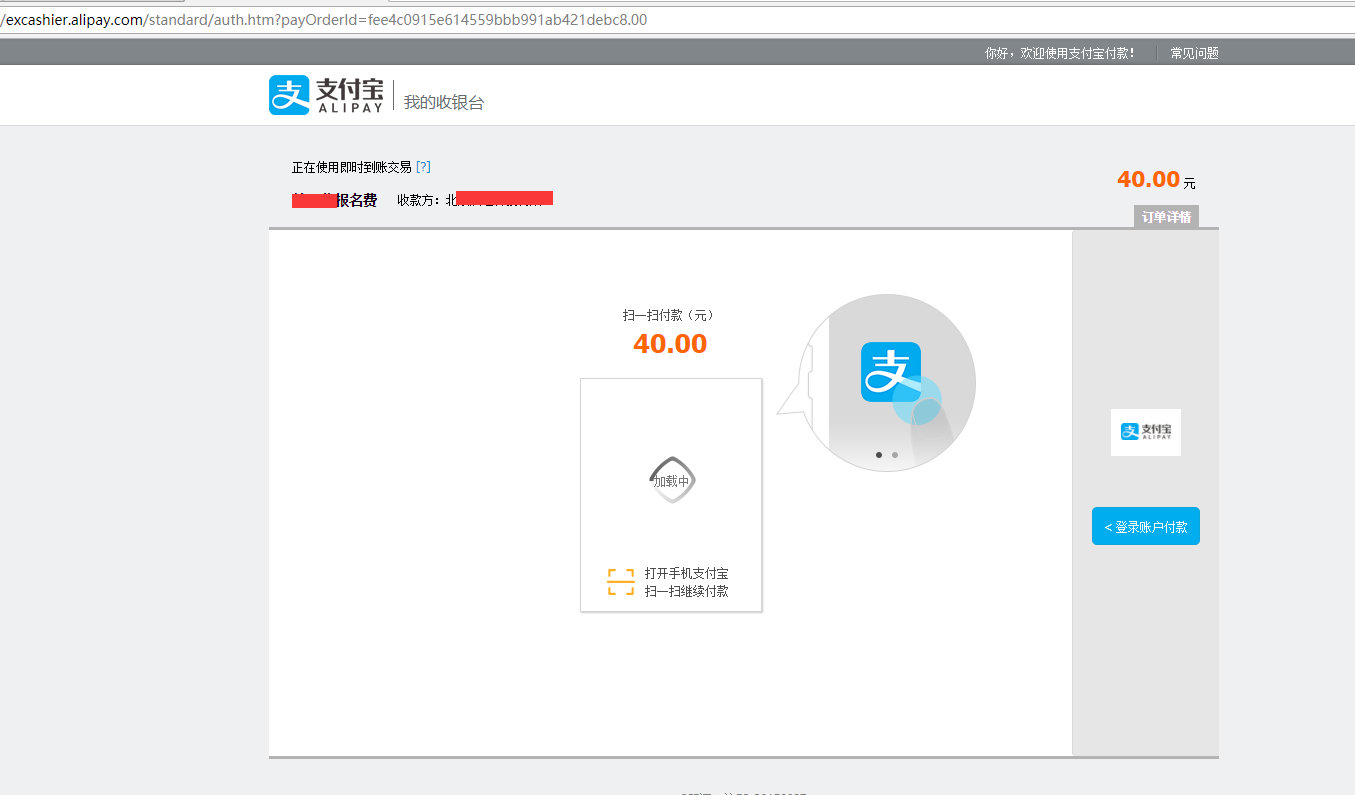Click the Alipay app icon in phone illustration
Viewport: 1355px width, 795px height.
(x=891, y=372)
